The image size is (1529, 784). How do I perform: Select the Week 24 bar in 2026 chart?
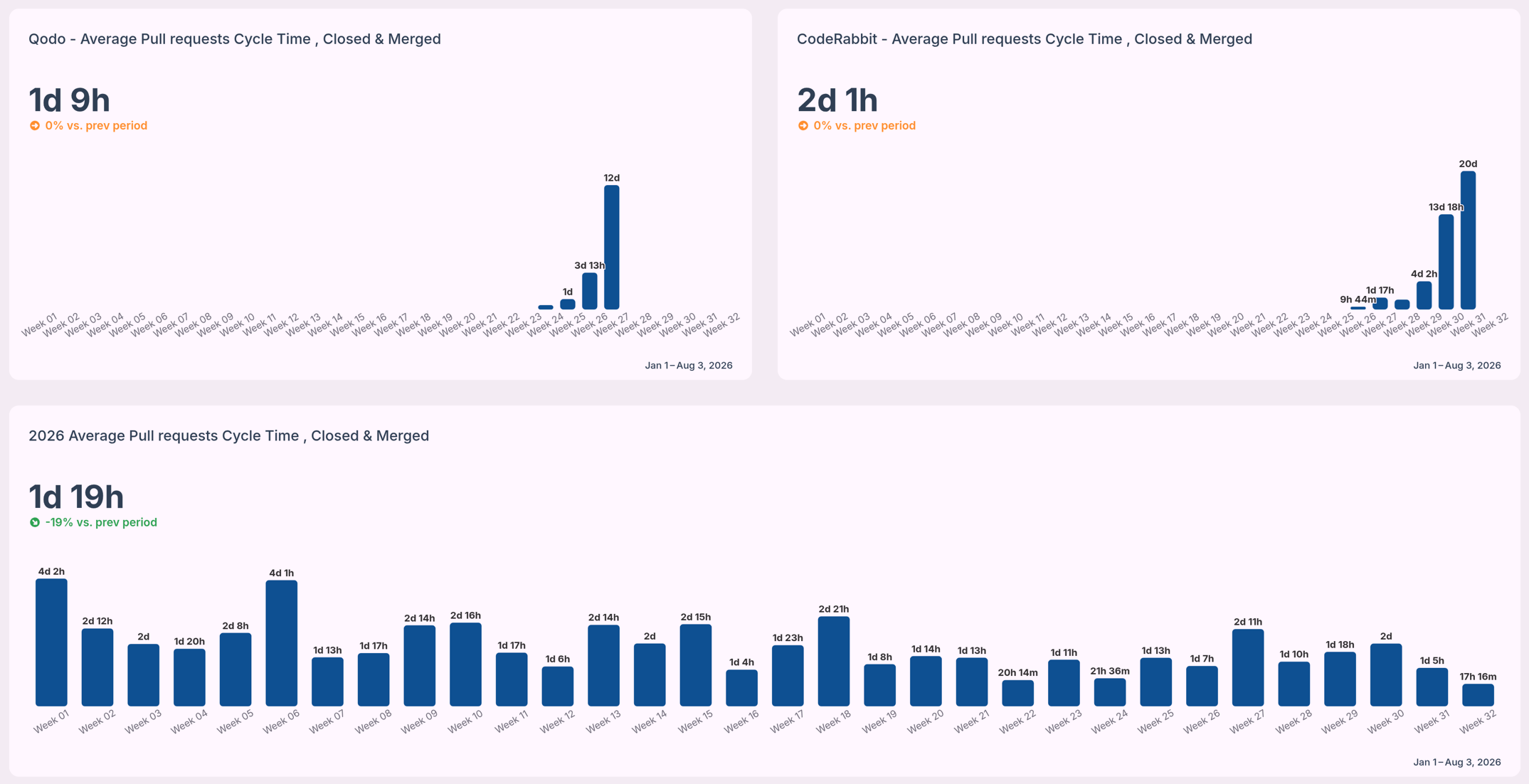[x=1110, y=692]
